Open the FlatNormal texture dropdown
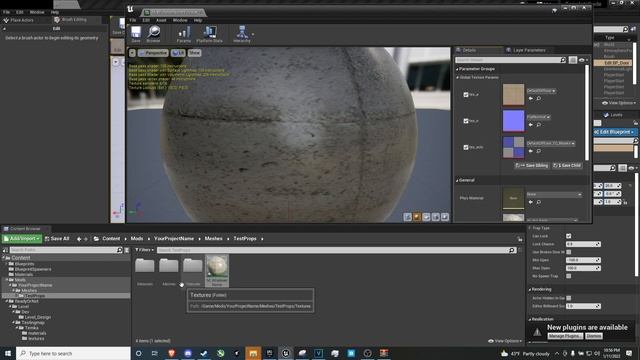 [x=538, y=117]
